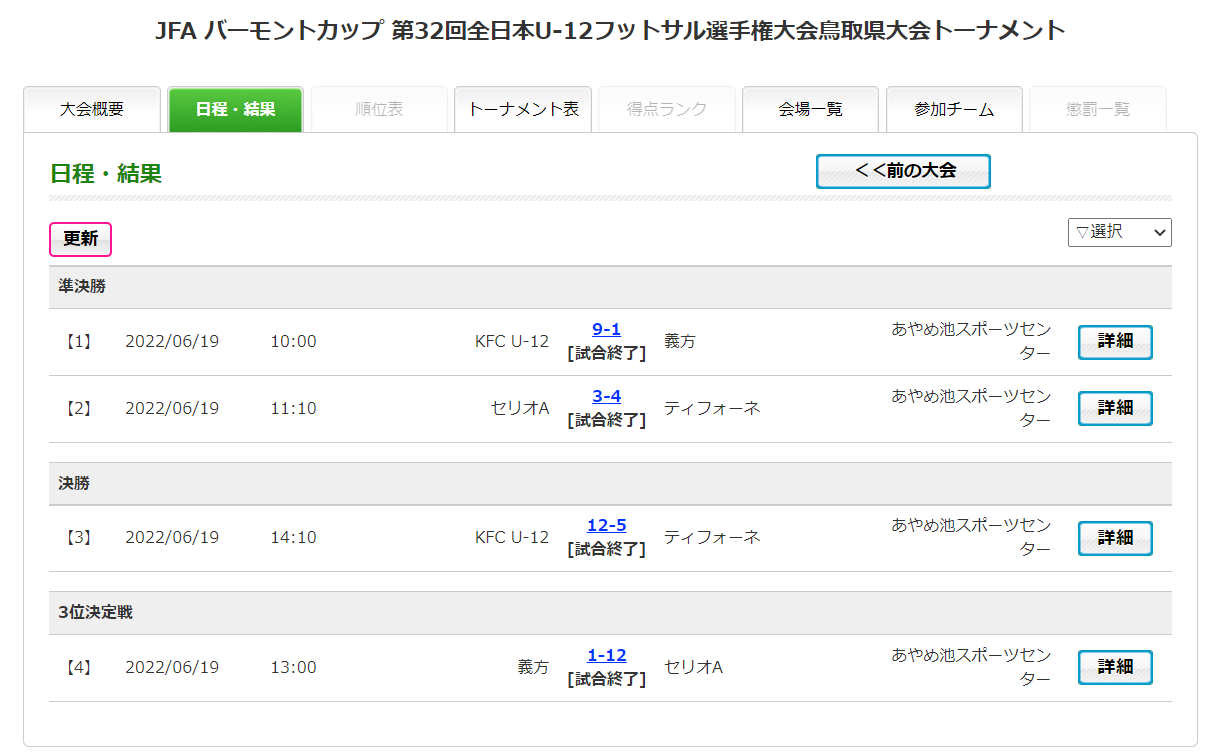Open the 12-5 score link for the final

[x=607, y=525]
